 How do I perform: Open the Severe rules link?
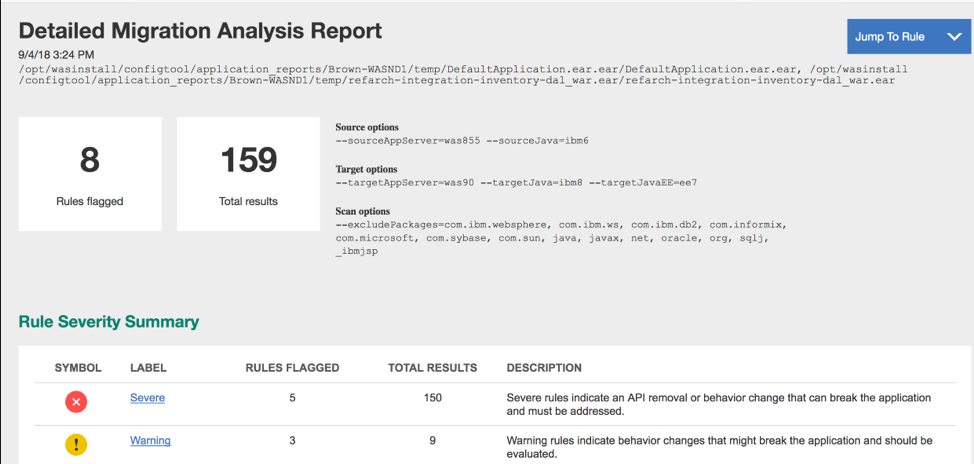tap(147, 398)
